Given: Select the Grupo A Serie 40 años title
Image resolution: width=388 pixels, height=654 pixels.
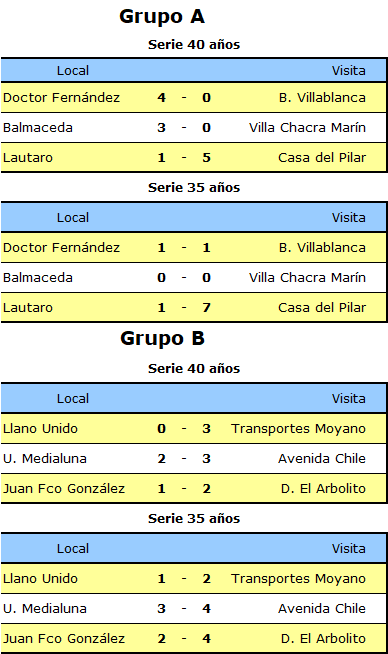Looking at the screenshot, I should 194,45.
